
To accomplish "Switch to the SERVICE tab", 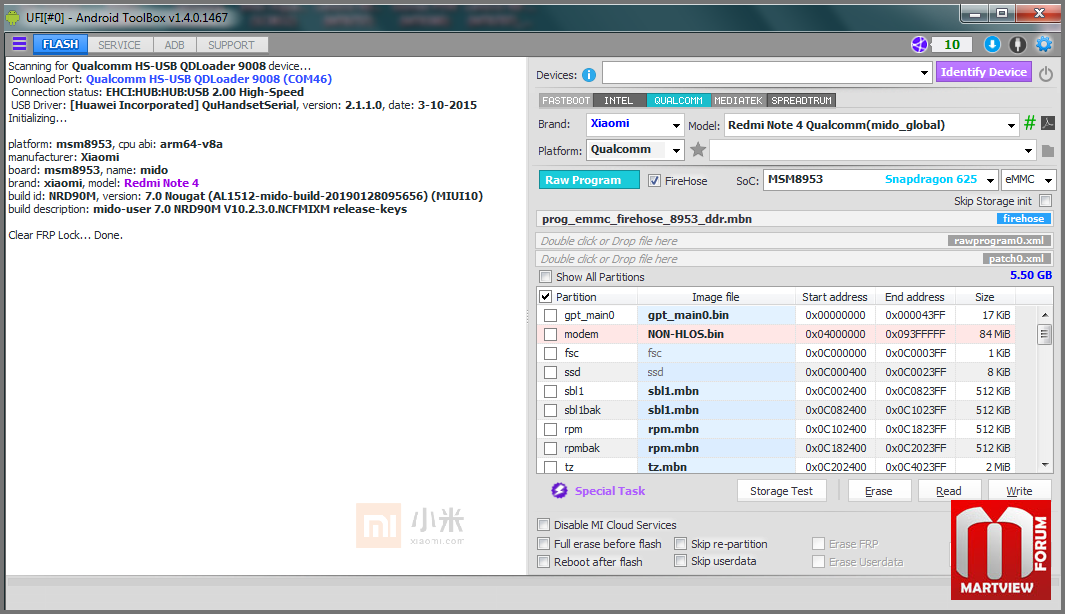I will click(120, 45).
